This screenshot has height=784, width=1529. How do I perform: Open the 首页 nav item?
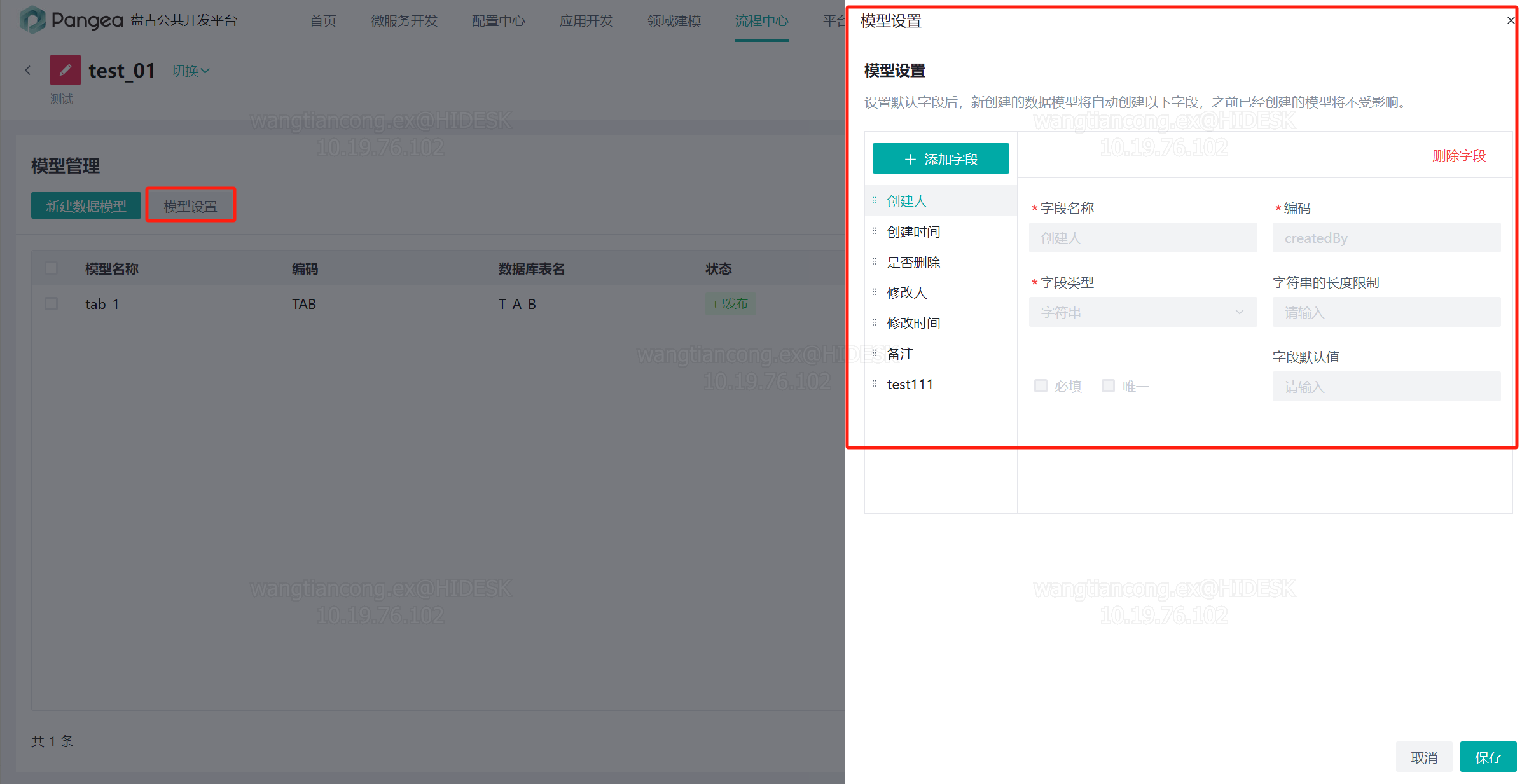(x=323, y=21)
